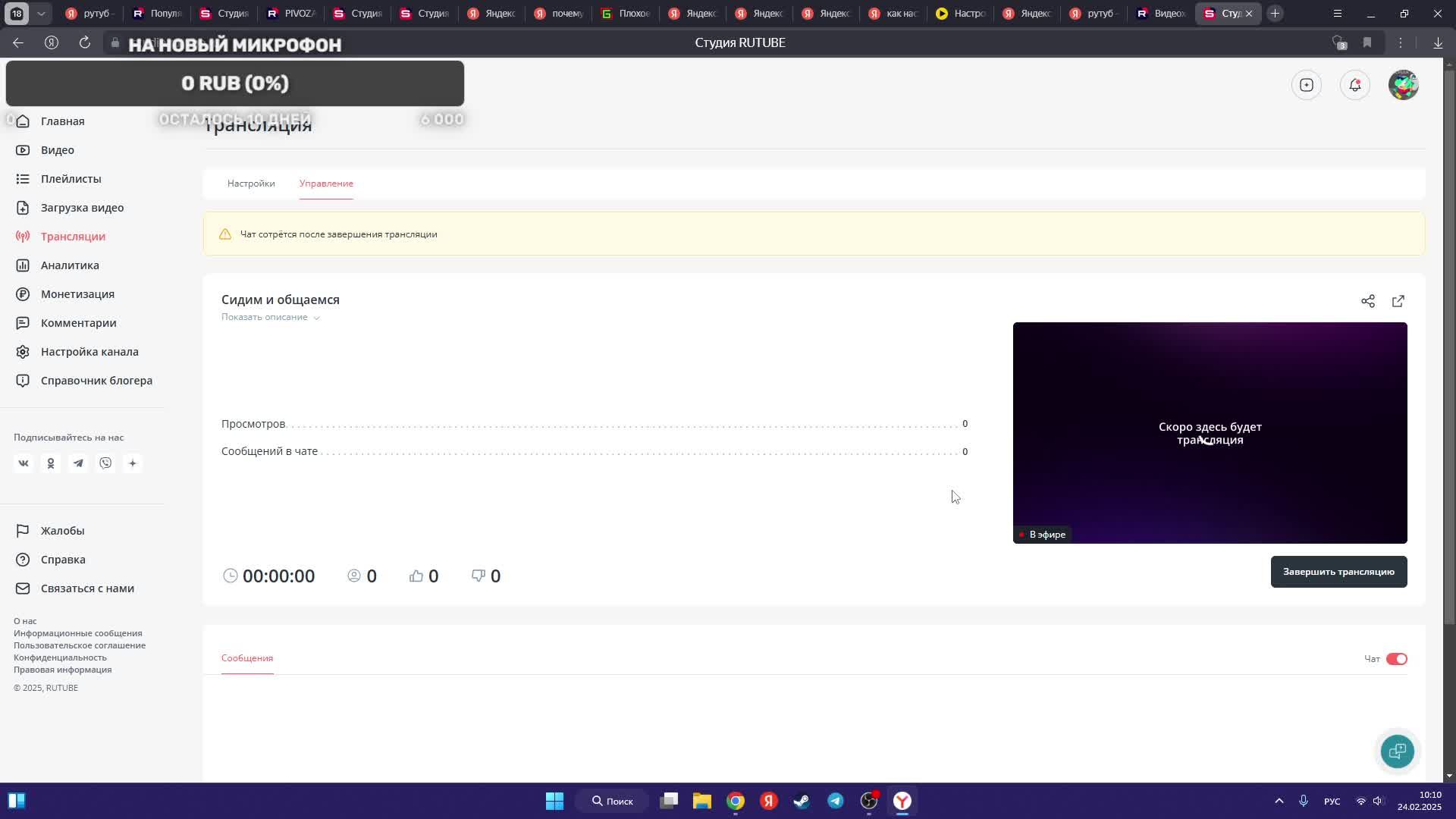This screenshot has height=819, width=1456.
Task: Switch to the Настройки tab
Action: (x=251, y=184)
